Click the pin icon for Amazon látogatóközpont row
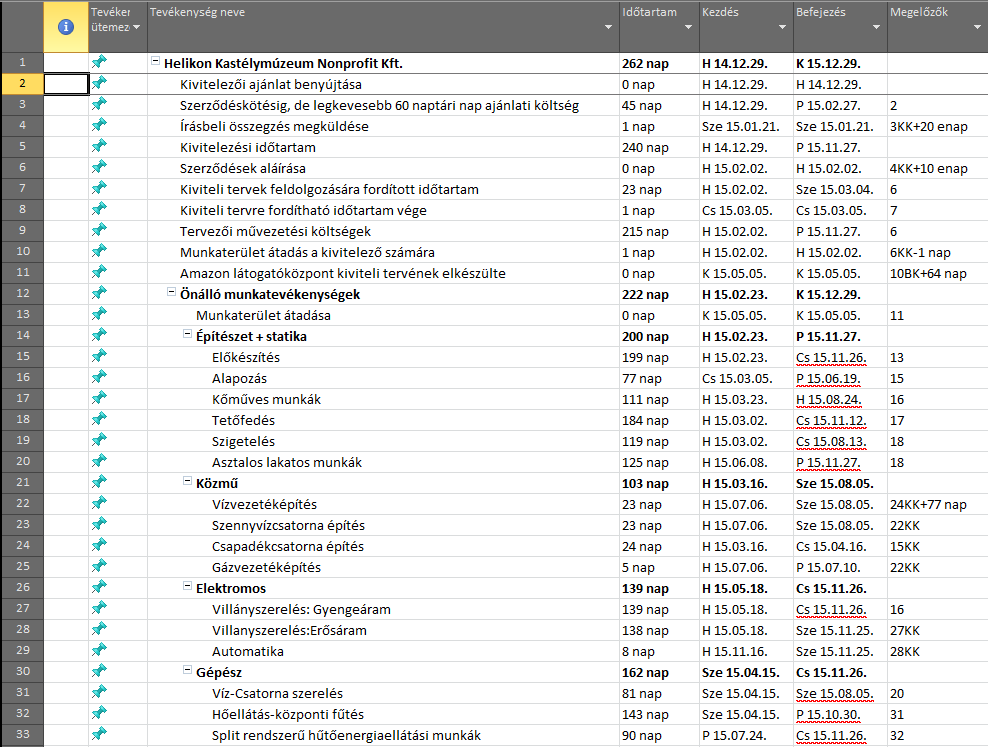This screenshot has height=747, width=988. (x=99, y=271)
